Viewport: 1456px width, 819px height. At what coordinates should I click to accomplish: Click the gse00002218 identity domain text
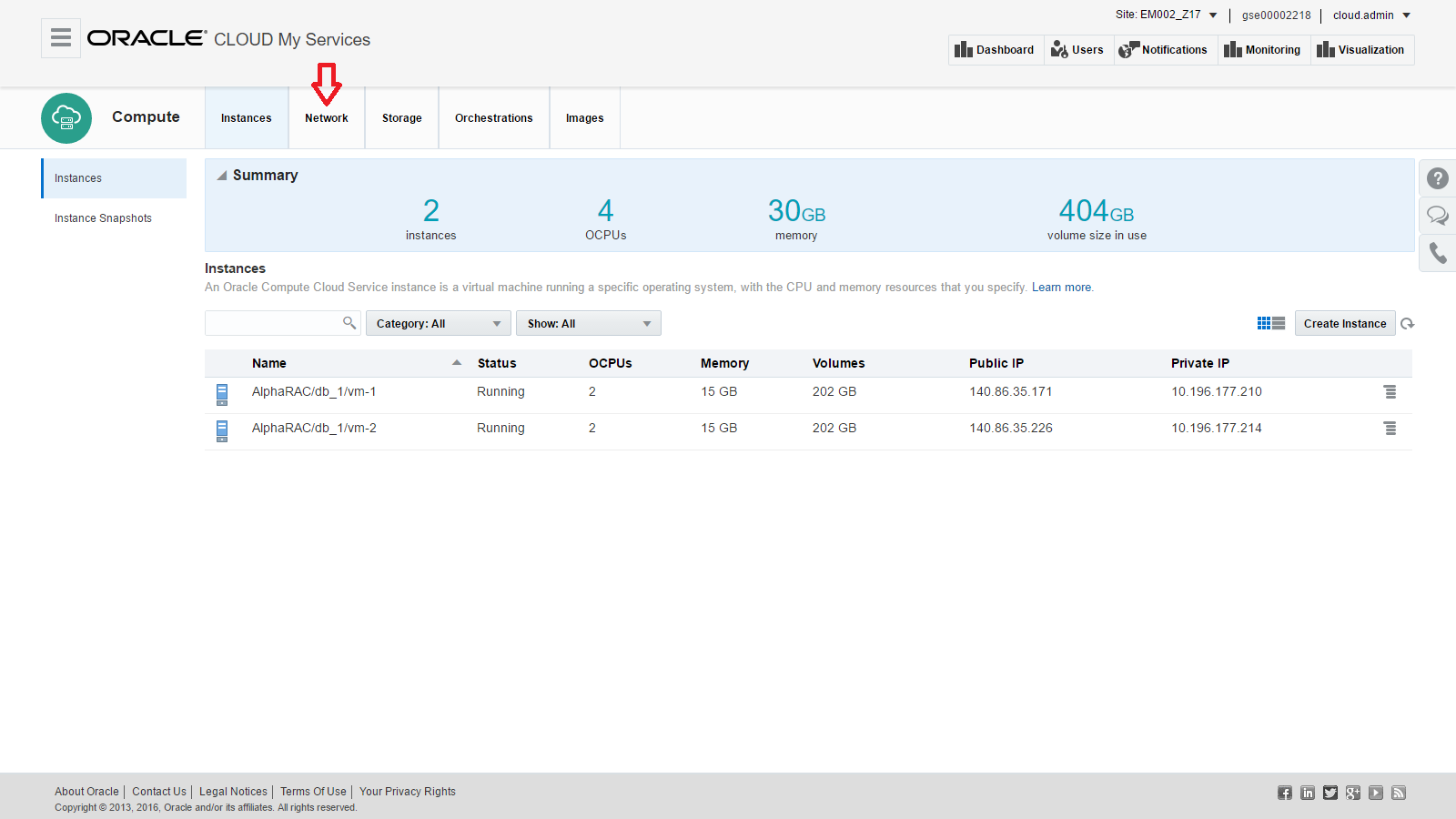(1277, 15)
